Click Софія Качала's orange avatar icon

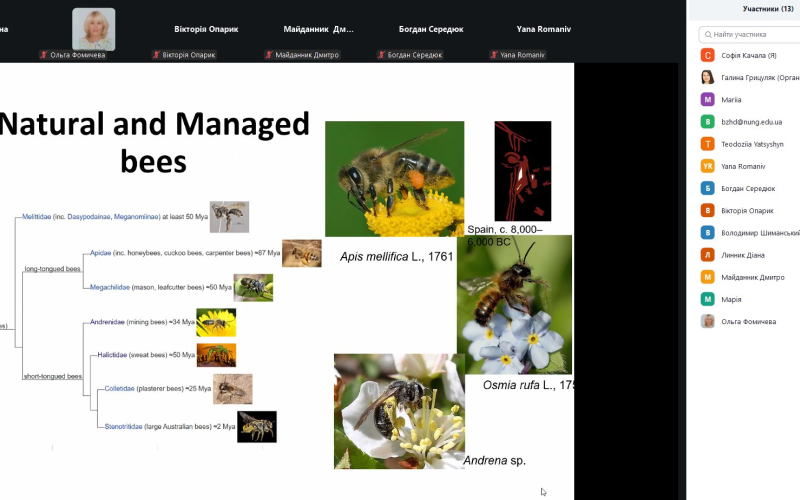point(708,56)
